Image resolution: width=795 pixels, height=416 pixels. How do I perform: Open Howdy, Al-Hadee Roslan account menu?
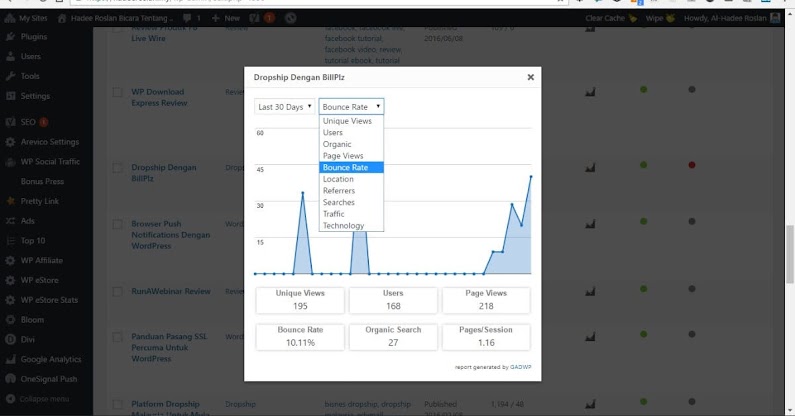[x=732, y=18]
